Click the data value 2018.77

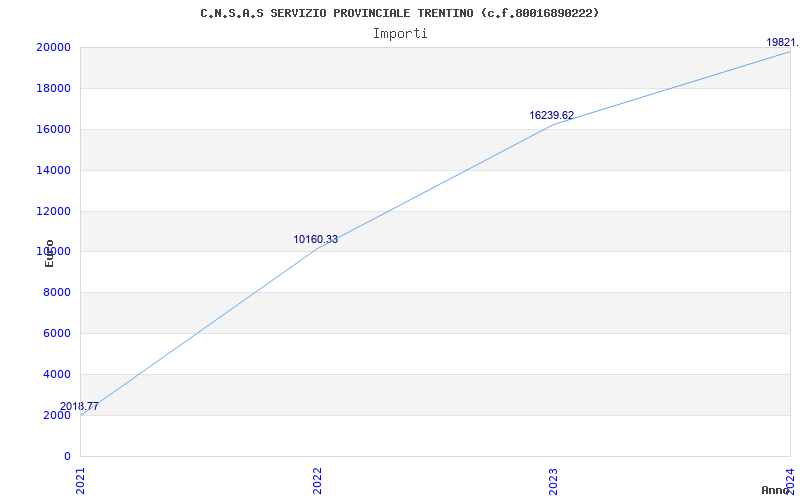pyautogui.click(x=79, y=407)
